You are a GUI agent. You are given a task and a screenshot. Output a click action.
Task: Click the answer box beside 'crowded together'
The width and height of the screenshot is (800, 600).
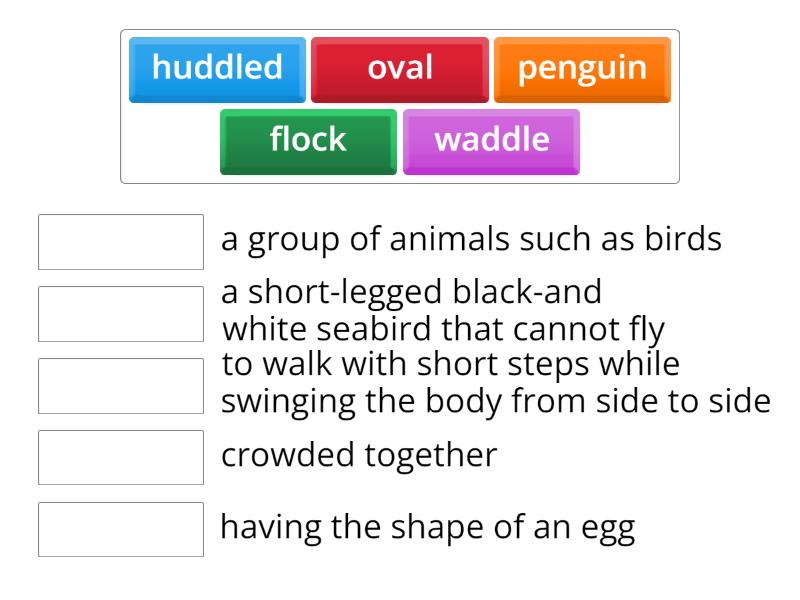[120, 457]
